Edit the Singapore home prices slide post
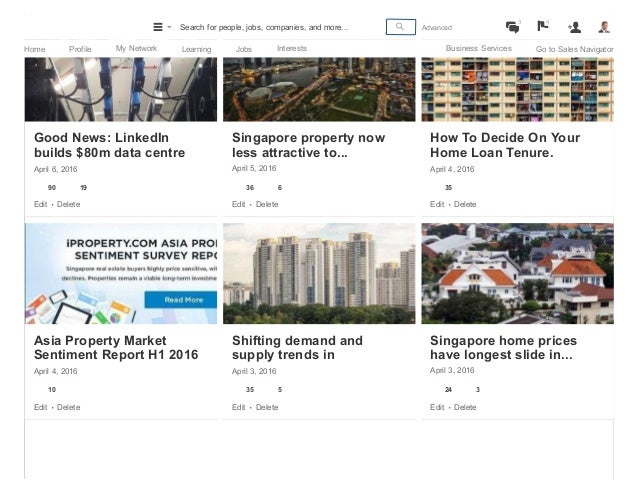The height and width of the screenshot is (493, 638). [437, 407]
